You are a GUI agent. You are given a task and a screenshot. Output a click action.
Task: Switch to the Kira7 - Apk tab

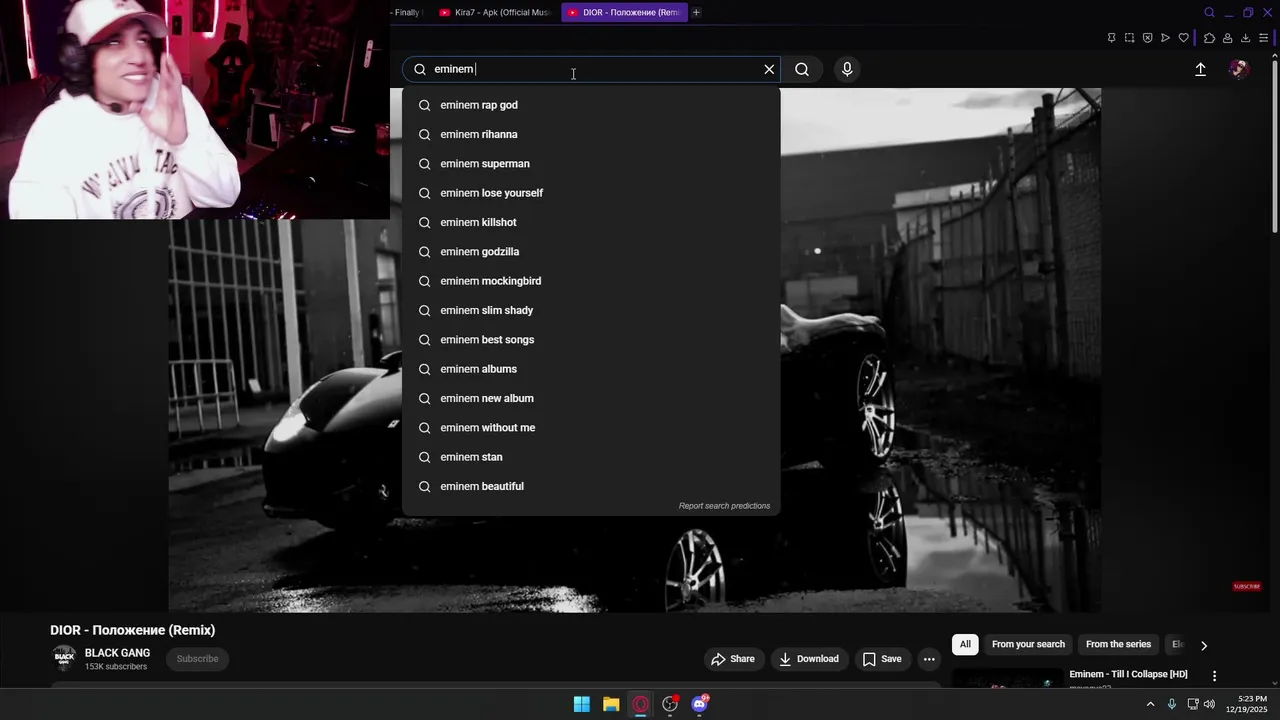[x=494, y=12]
